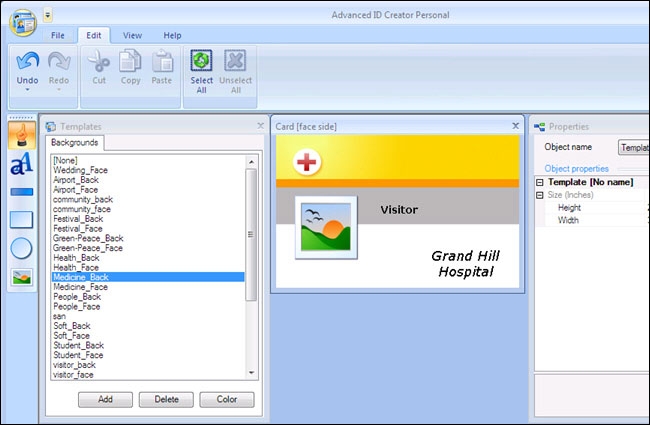Click the backgrounds list scrollbar thumb
The height and width of the screenshot is (425, 650).
[251, 234]
